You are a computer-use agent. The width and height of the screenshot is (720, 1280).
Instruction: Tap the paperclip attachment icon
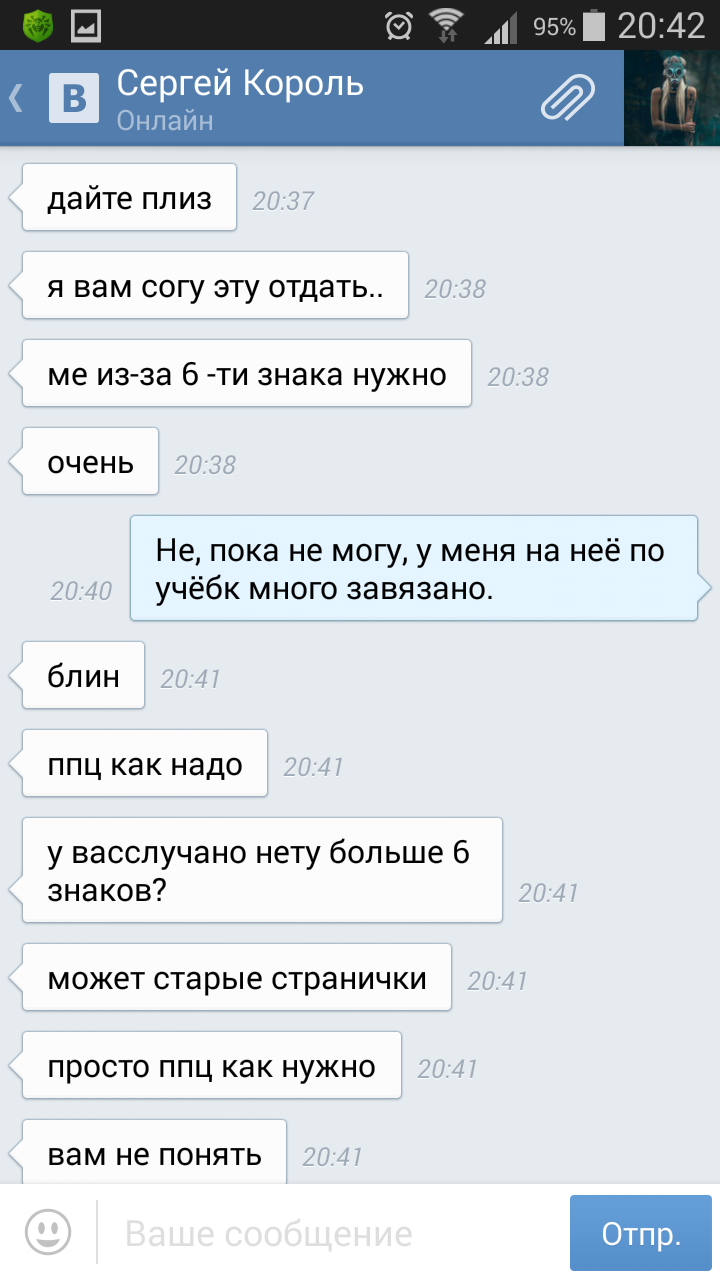coord(568,98)
